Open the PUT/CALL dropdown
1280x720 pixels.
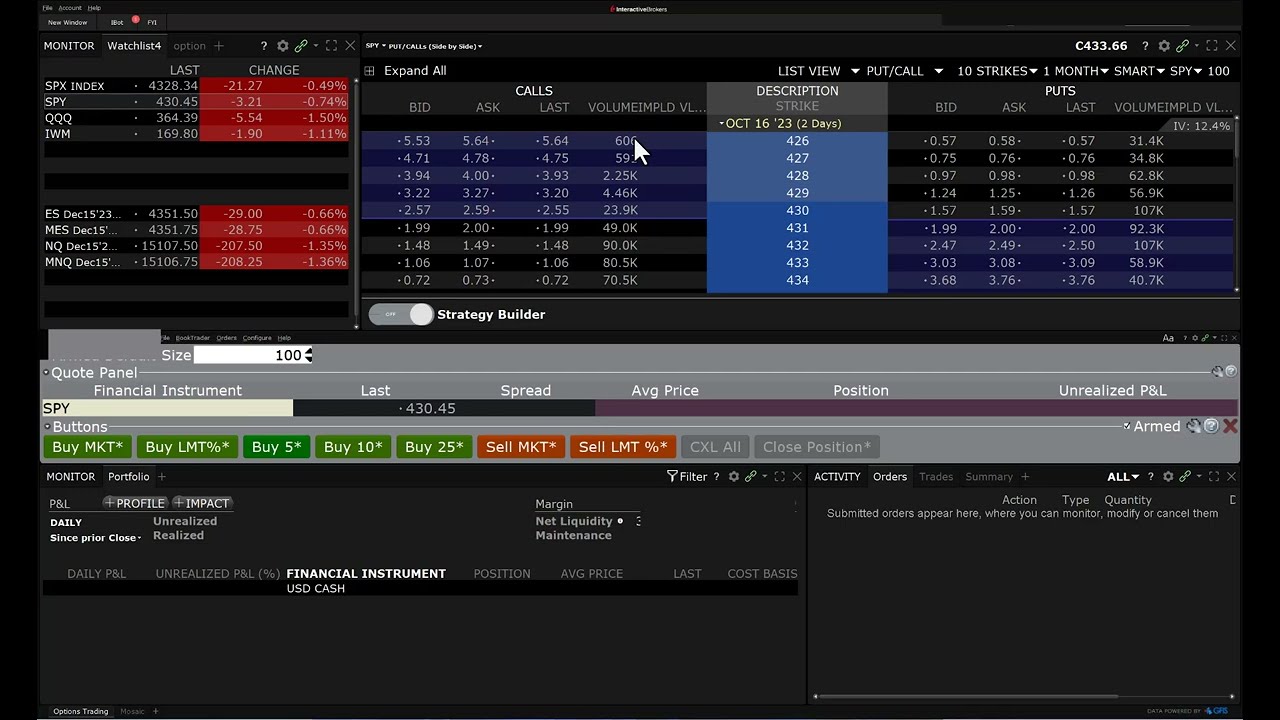tap(904, 71)
